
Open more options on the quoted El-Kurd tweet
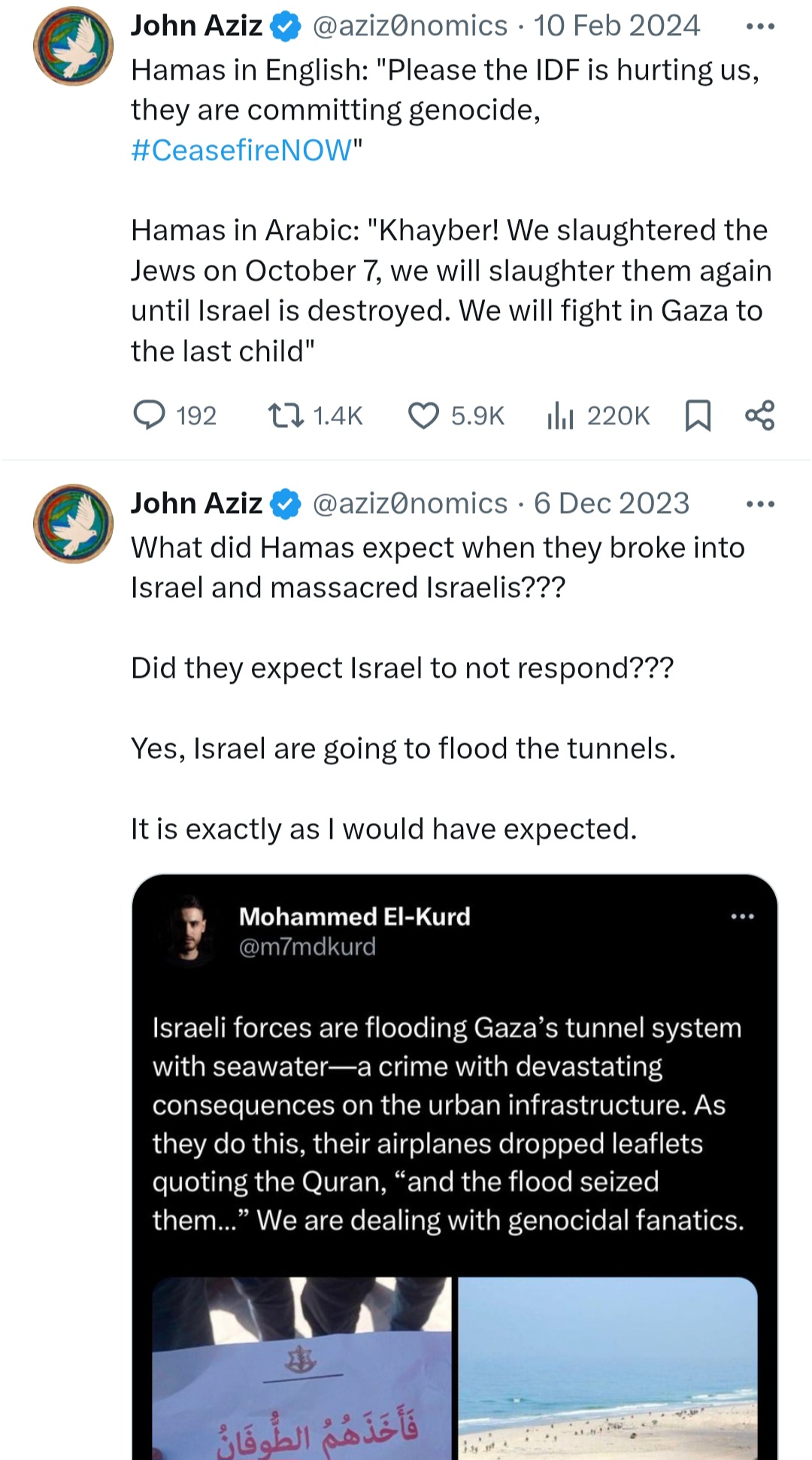(x=742, y=916)
